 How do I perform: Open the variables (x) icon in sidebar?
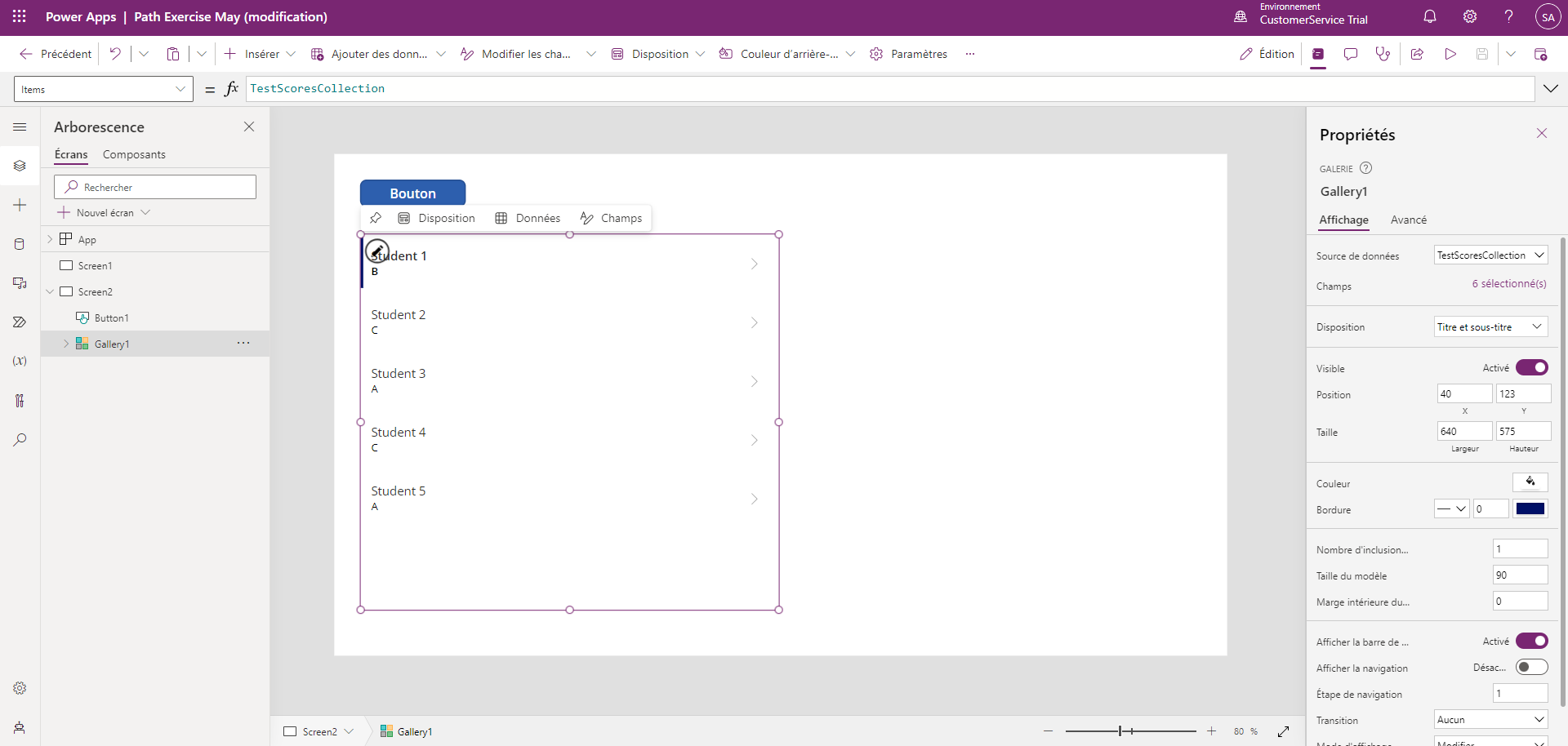click(x=20, y=361)
